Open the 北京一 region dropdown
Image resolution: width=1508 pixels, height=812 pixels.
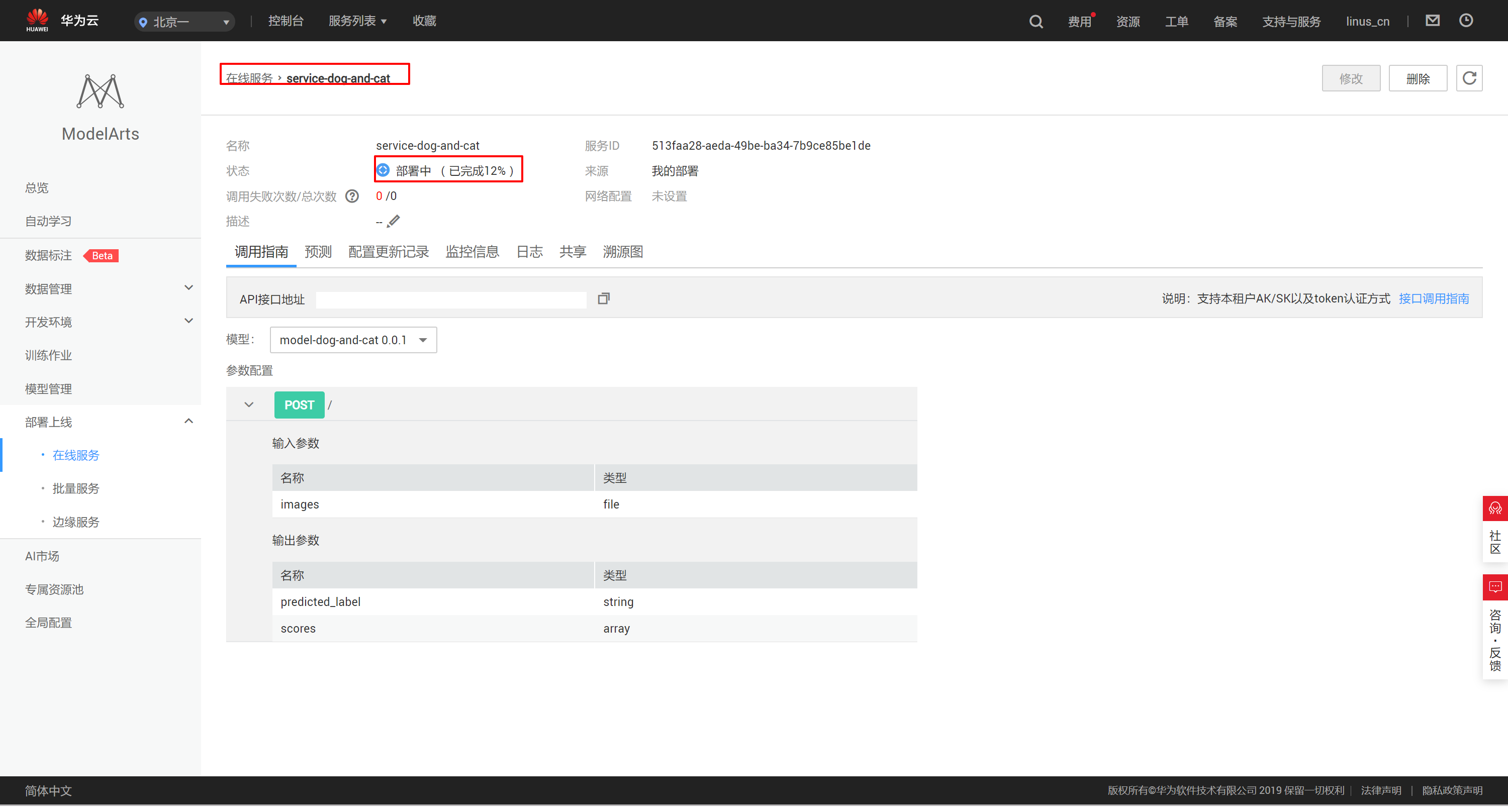tap(184, 22)
